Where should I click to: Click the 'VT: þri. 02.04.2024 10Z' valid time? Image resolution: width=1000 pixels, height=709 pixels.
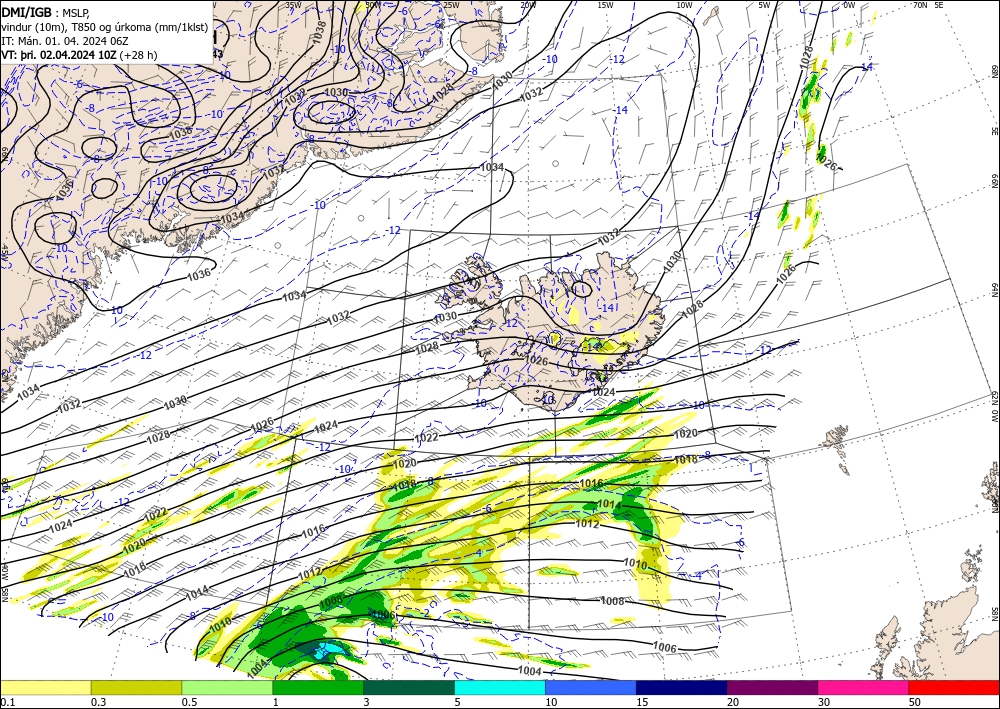point(59,55)
